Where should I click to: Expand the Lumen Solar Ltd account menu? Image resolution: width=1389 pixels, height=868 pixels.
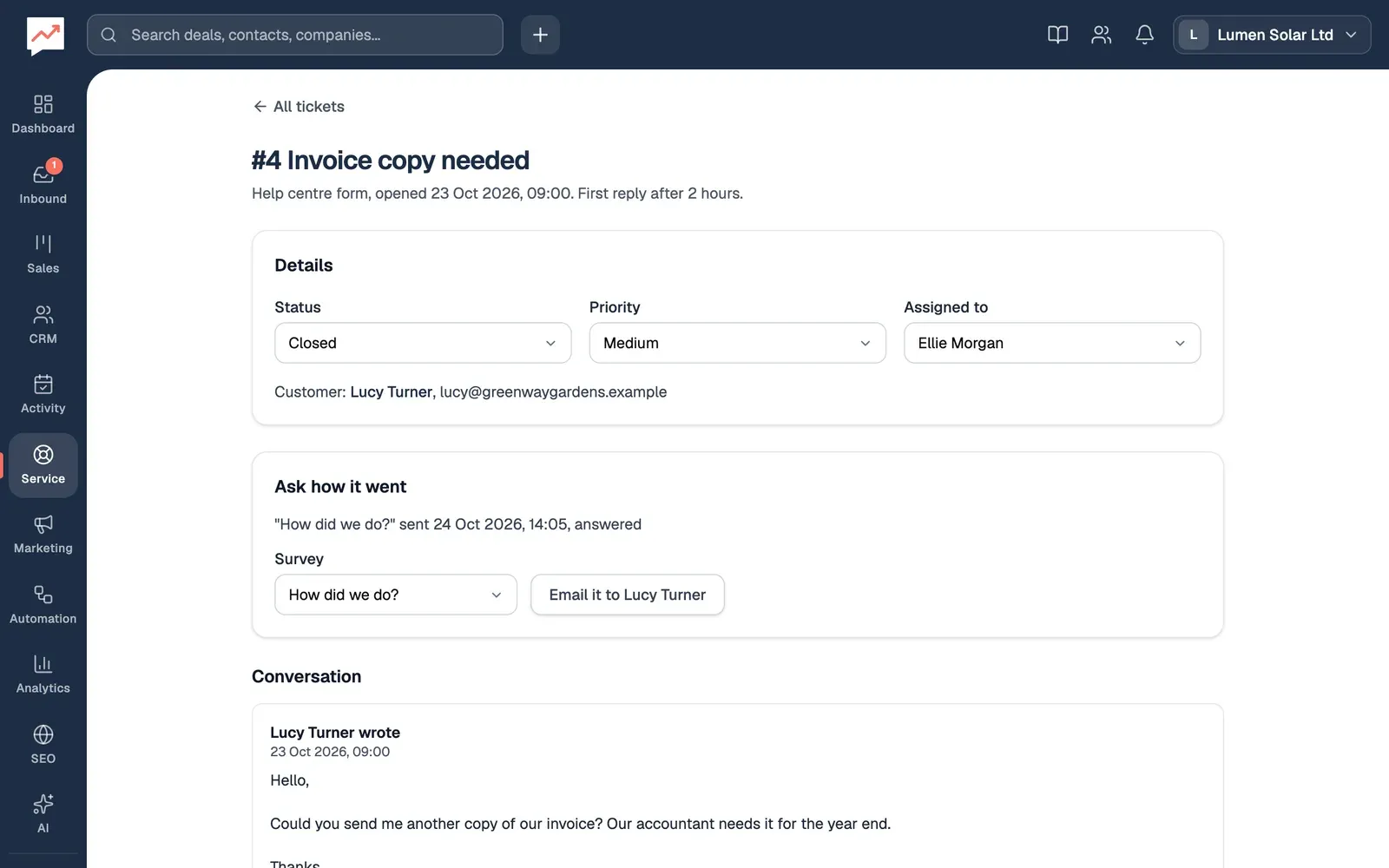click(1272, 35)
